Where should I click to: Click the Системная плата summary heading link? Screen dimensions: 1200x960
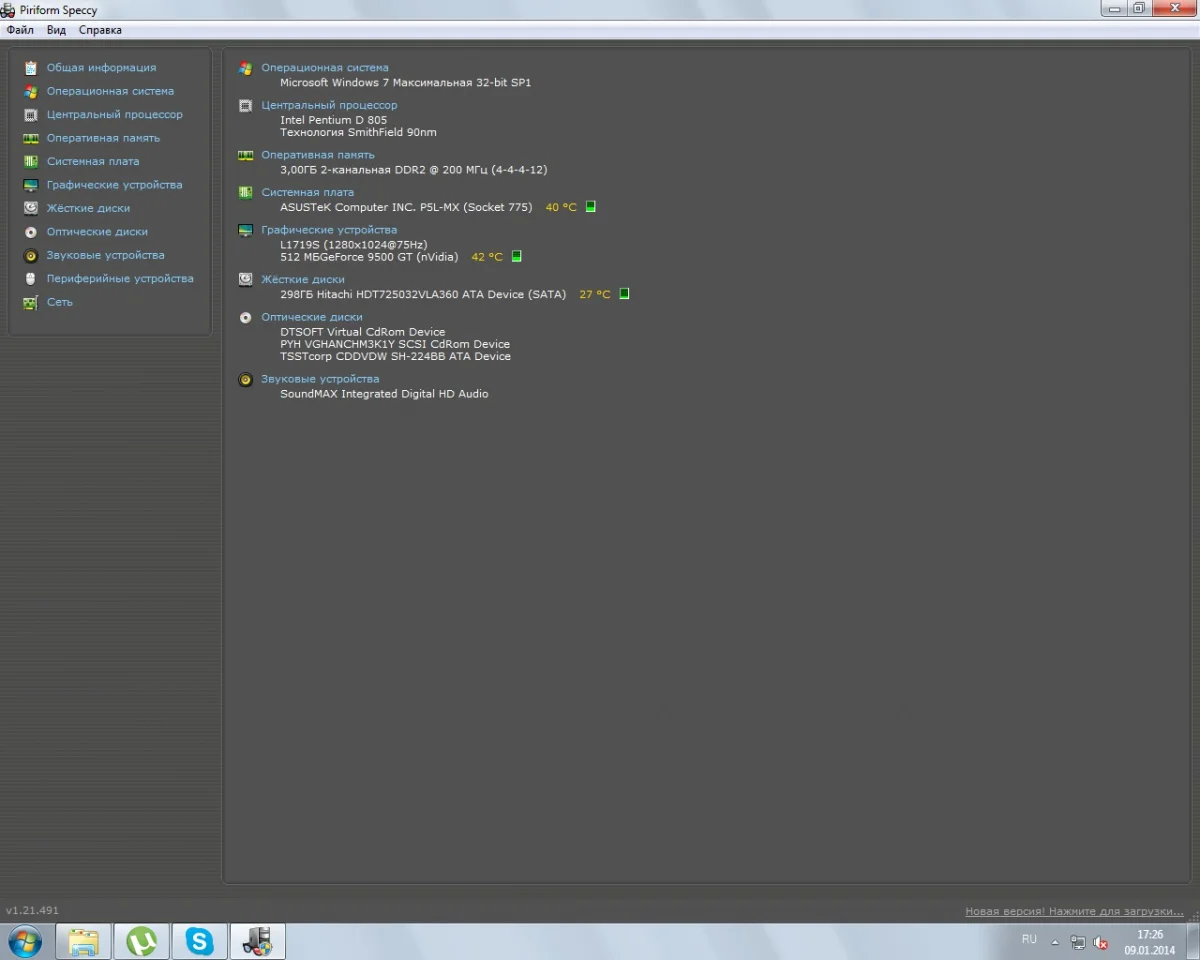pos(308,192)
